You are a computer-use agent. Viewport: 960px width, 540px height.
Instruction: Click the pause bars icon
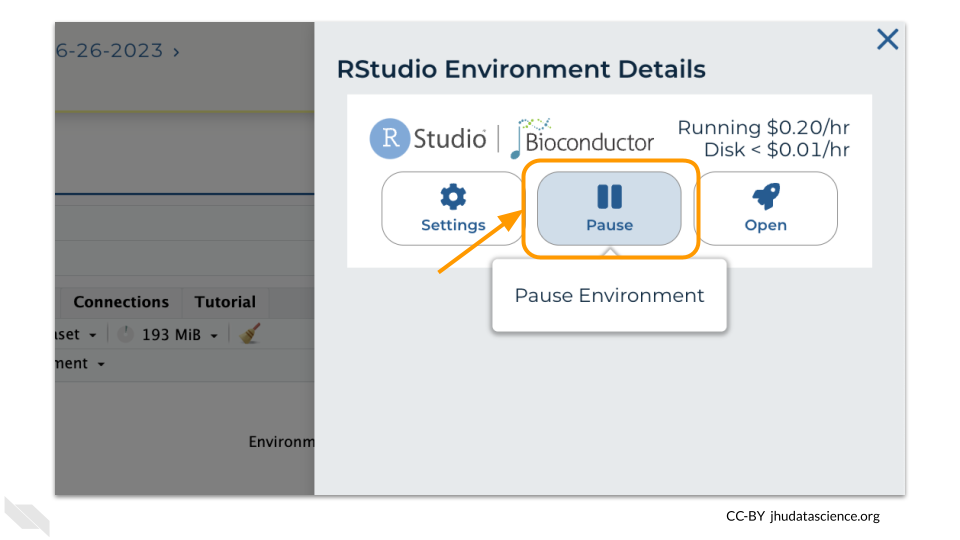[x=609, y=197]
